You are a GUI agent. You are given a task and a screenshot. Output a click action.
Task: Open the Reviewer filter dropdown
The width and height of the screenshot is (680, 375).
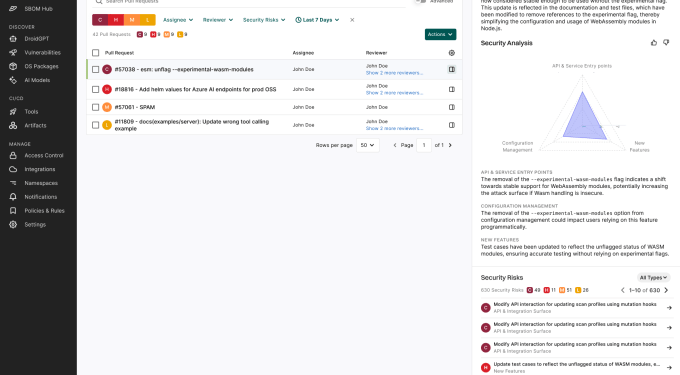[218, 20]
